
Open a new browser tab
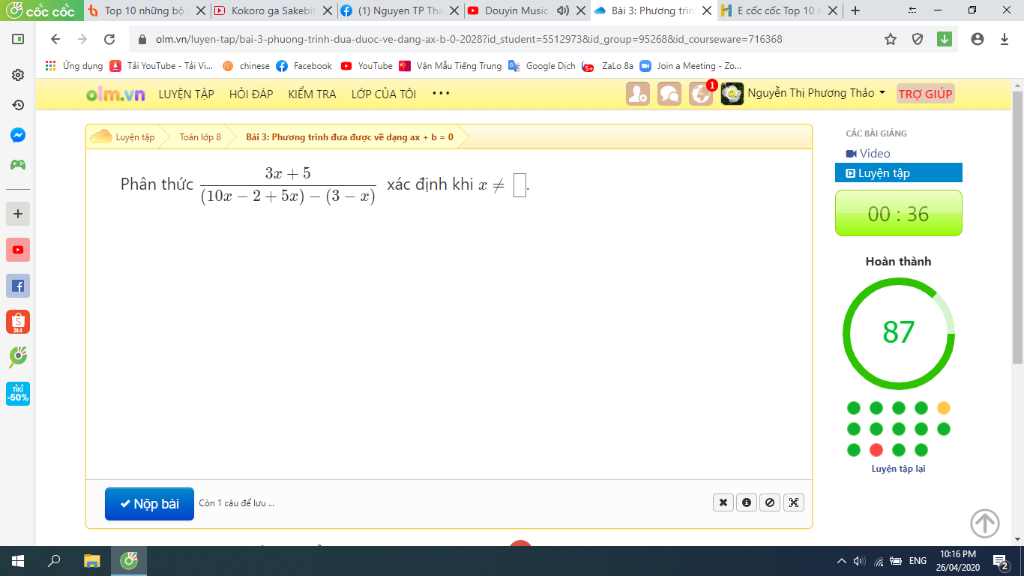tap(856, 10)
